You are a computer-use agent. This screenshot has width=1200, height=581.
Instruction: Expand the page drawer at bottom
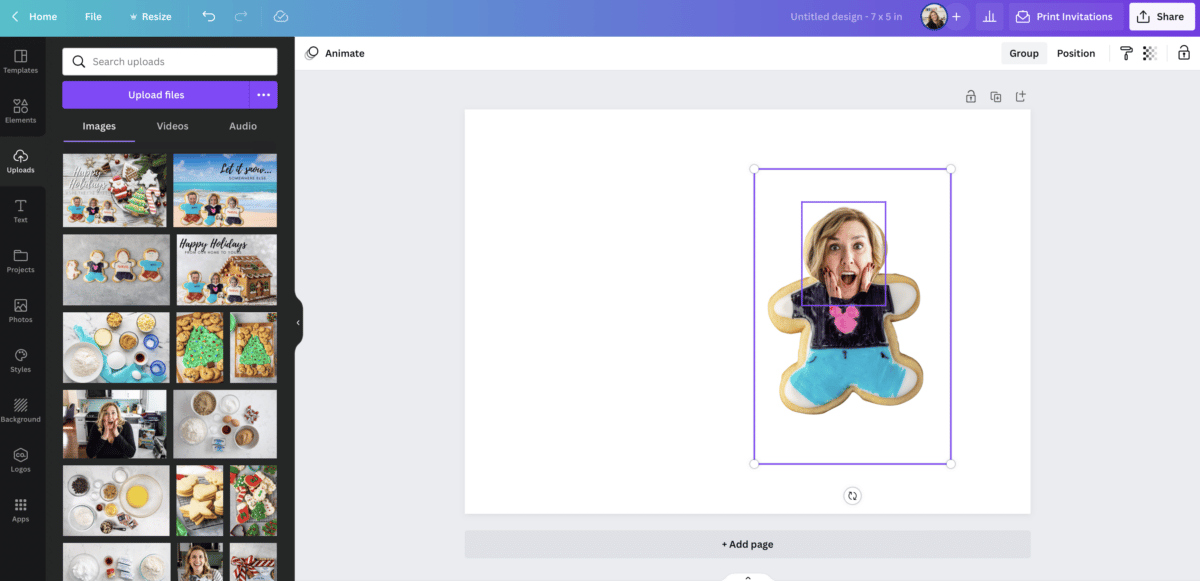coord(748,577)
